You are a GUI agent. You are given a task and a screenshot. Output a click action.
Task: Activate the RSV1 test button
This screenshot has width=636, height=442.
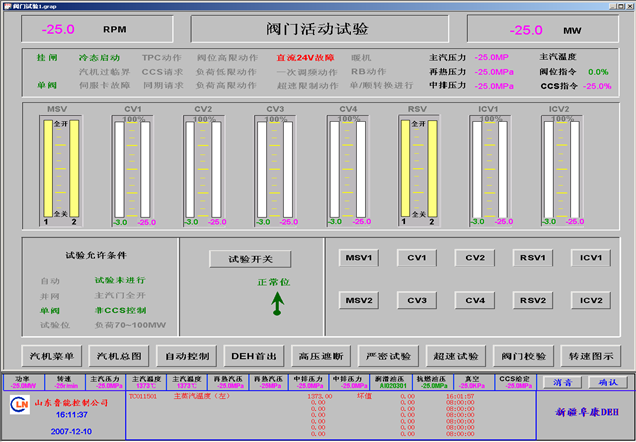coord(533,258)
